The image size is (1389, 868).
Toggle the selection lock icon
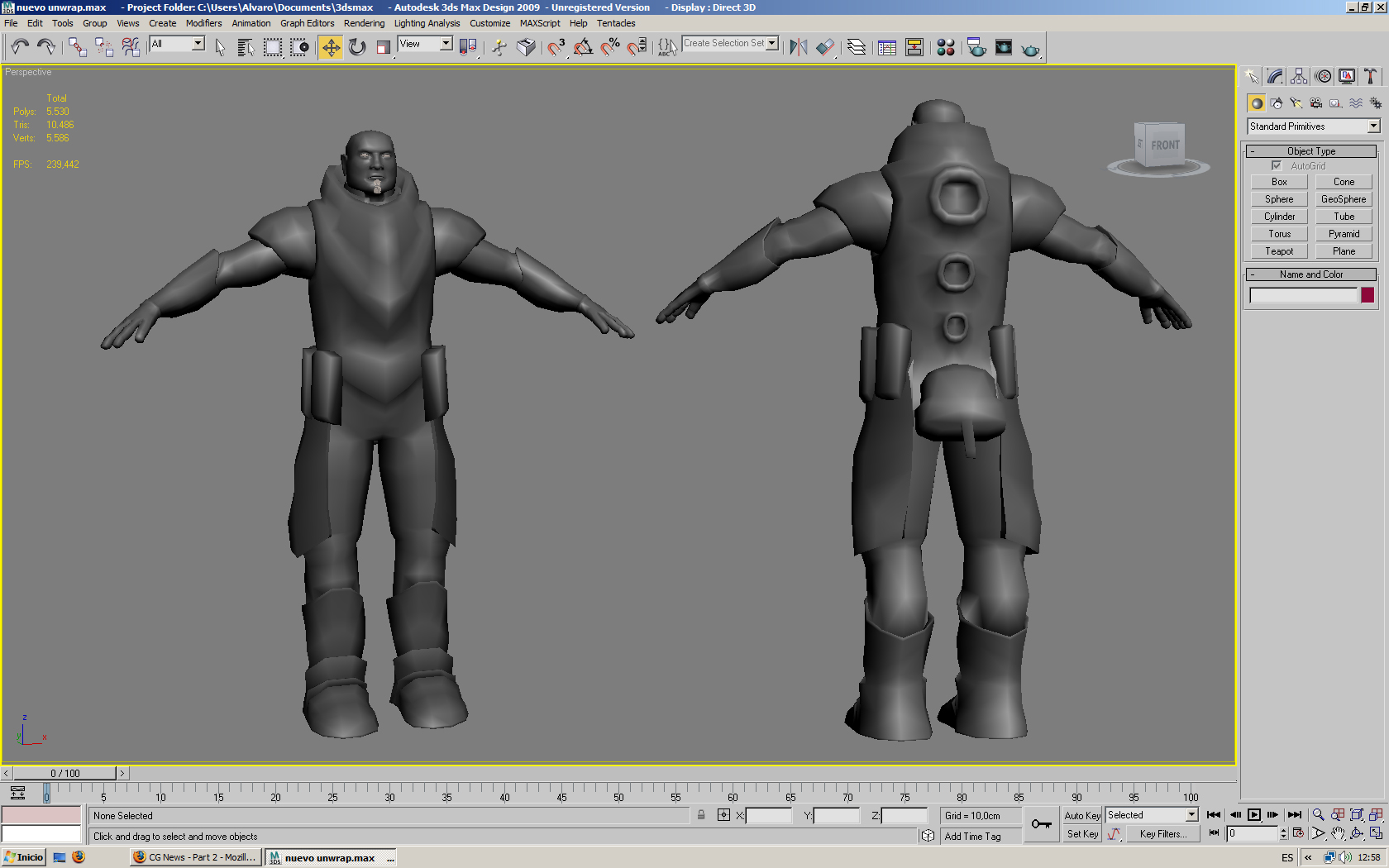point(701,815)
